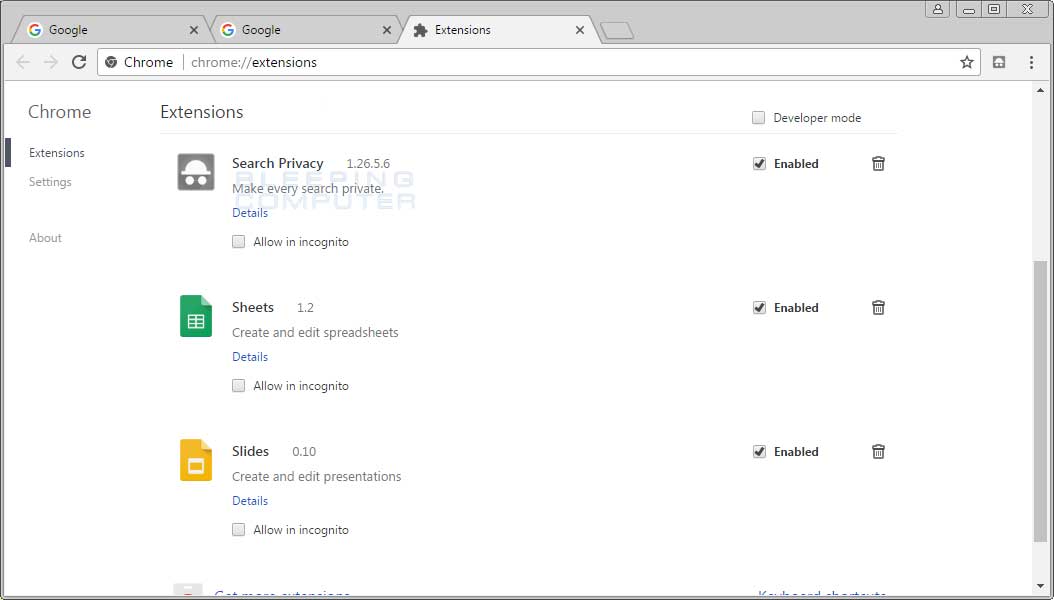
Task: Click the Slides extension name
Action: tap(250, 452)
